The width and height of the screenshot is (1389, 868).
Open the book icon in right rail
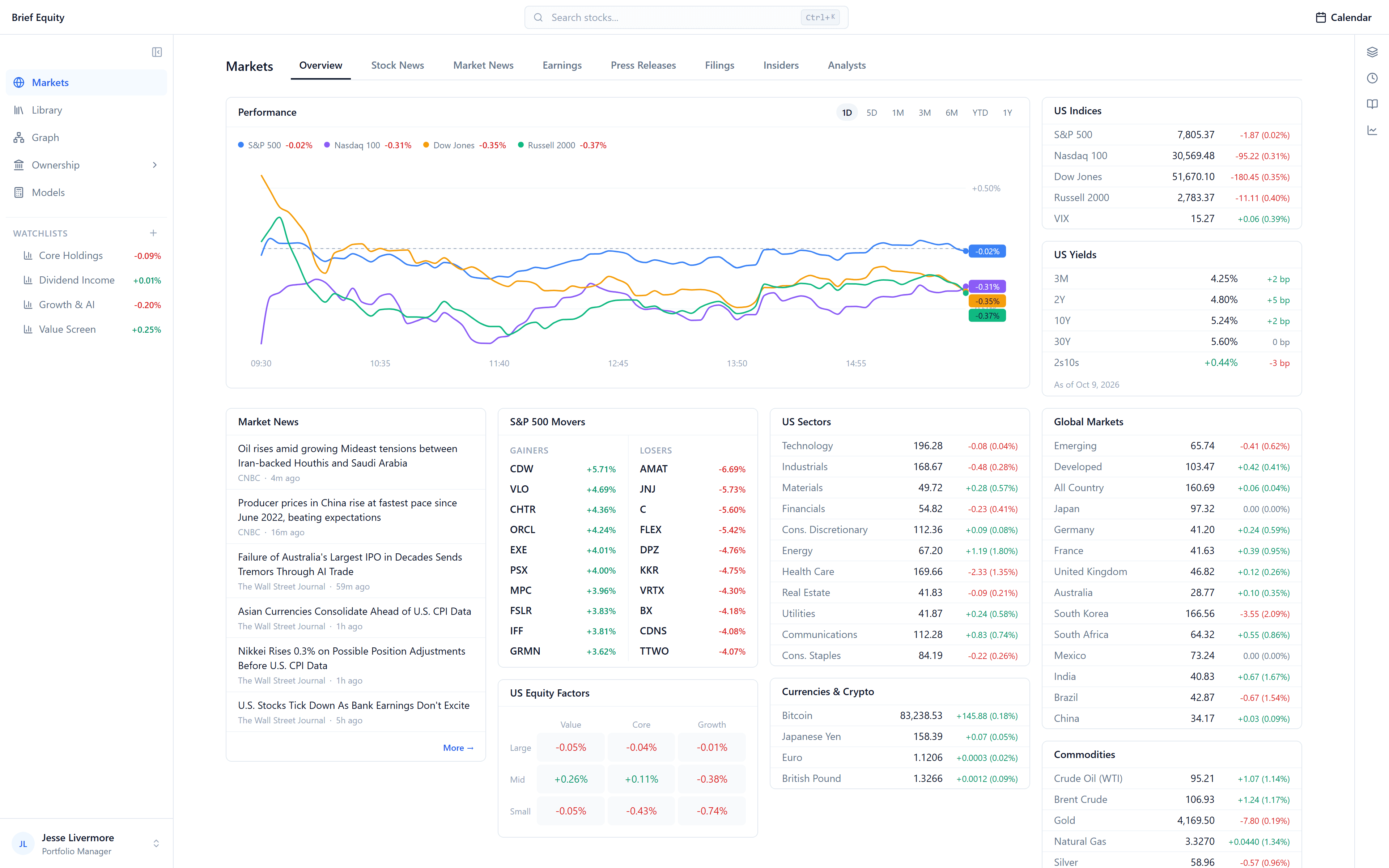pyautogui.click(x=1372, y=105)
